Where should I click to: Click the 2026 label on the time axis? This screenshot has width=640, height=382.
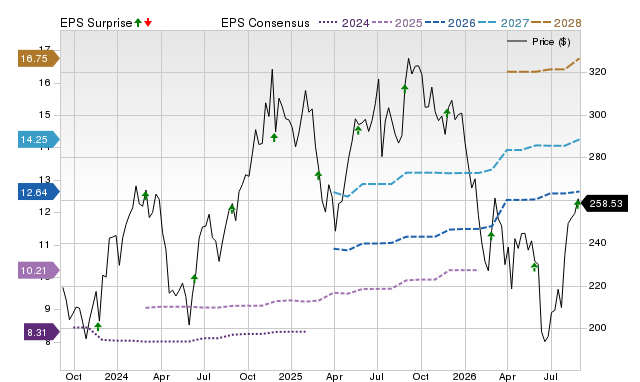pos(464,377)
